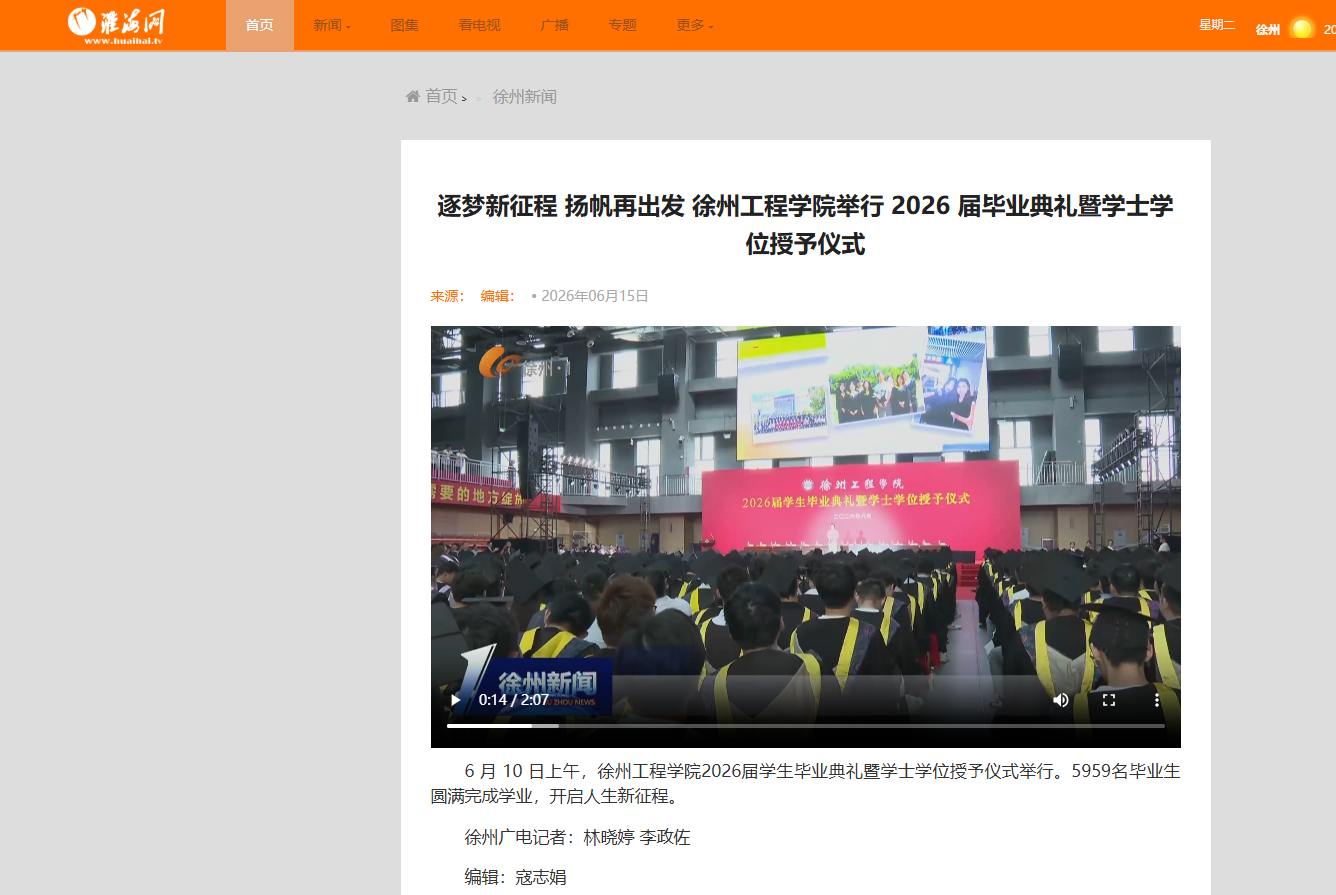Click the 徐州 city label in header

coord(1268,29)
